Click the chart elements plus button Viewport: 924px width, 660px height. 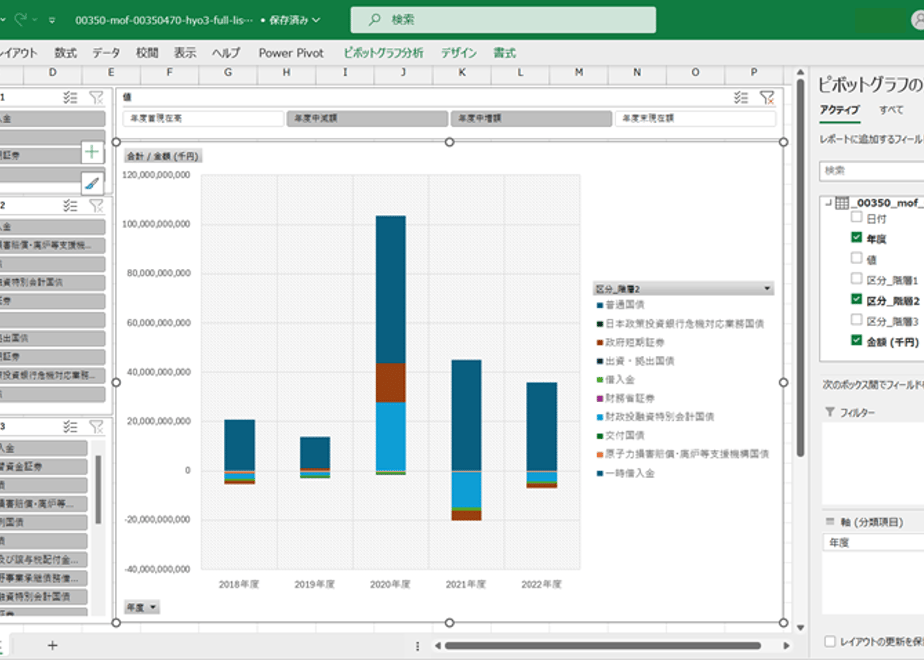coord(92,153)
